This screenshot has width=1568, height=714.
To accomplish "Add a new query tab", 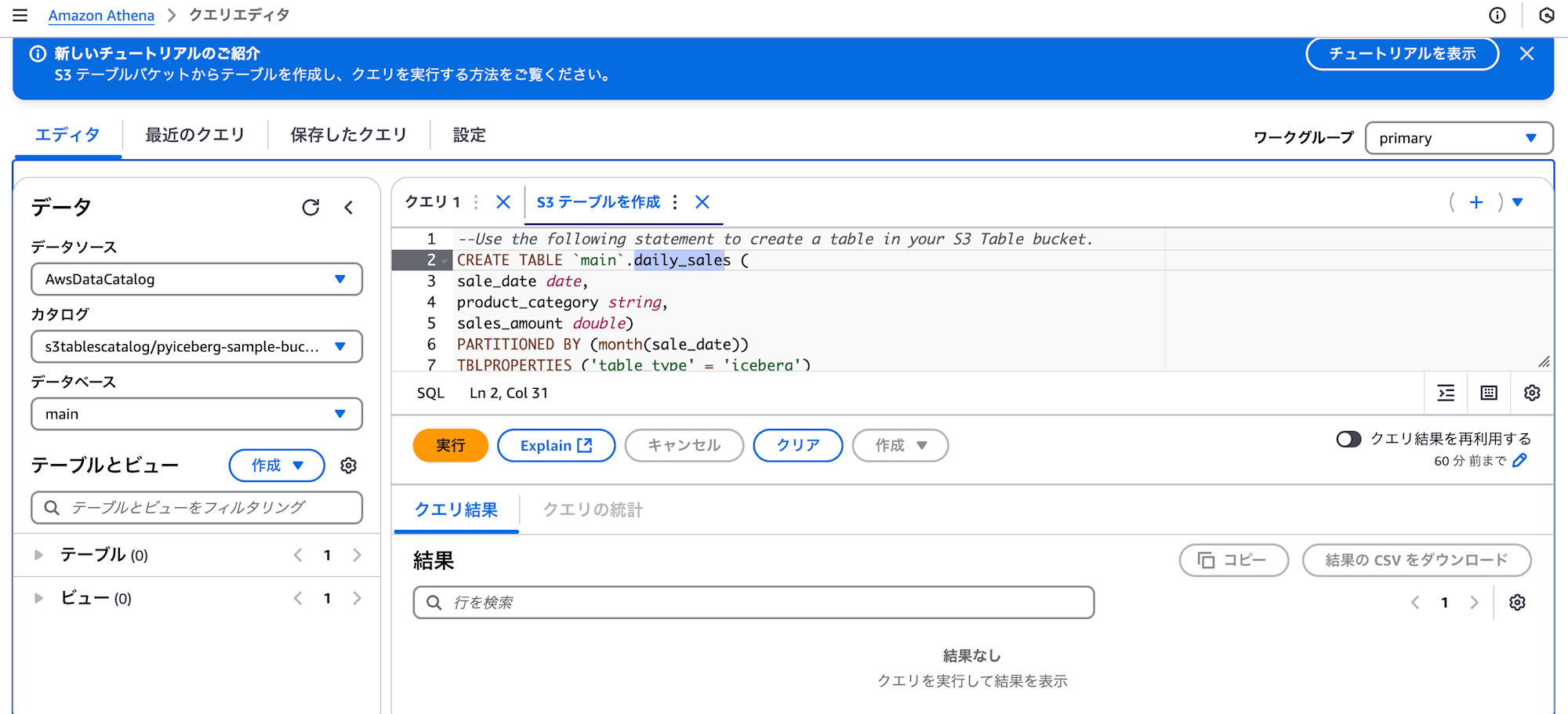I will pyautogui.click(x=1476, y=202).
